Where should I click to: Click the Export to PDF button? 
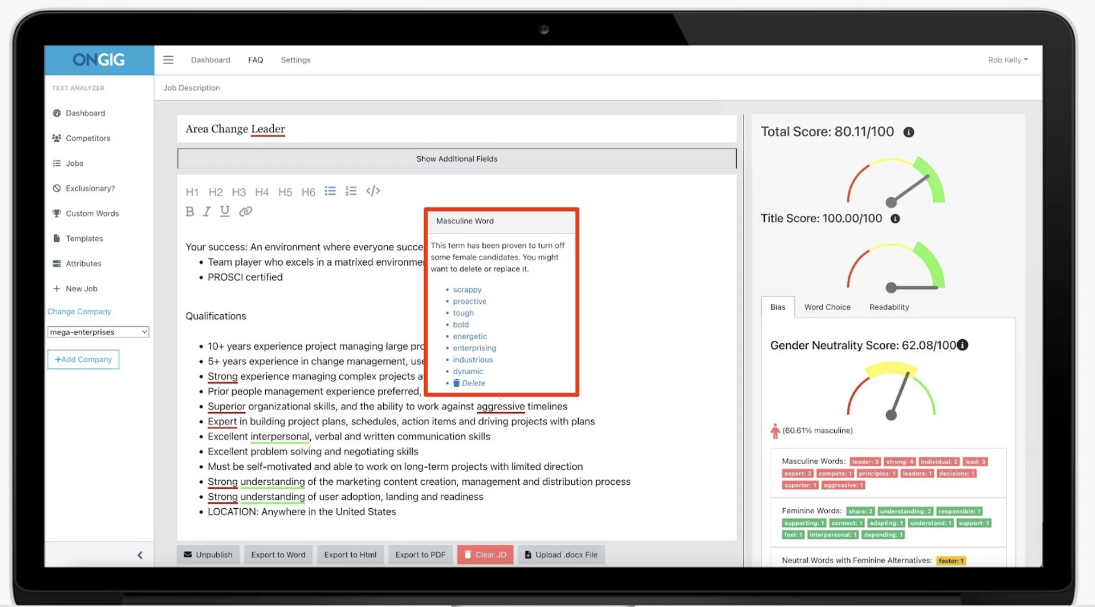(420, 554)
